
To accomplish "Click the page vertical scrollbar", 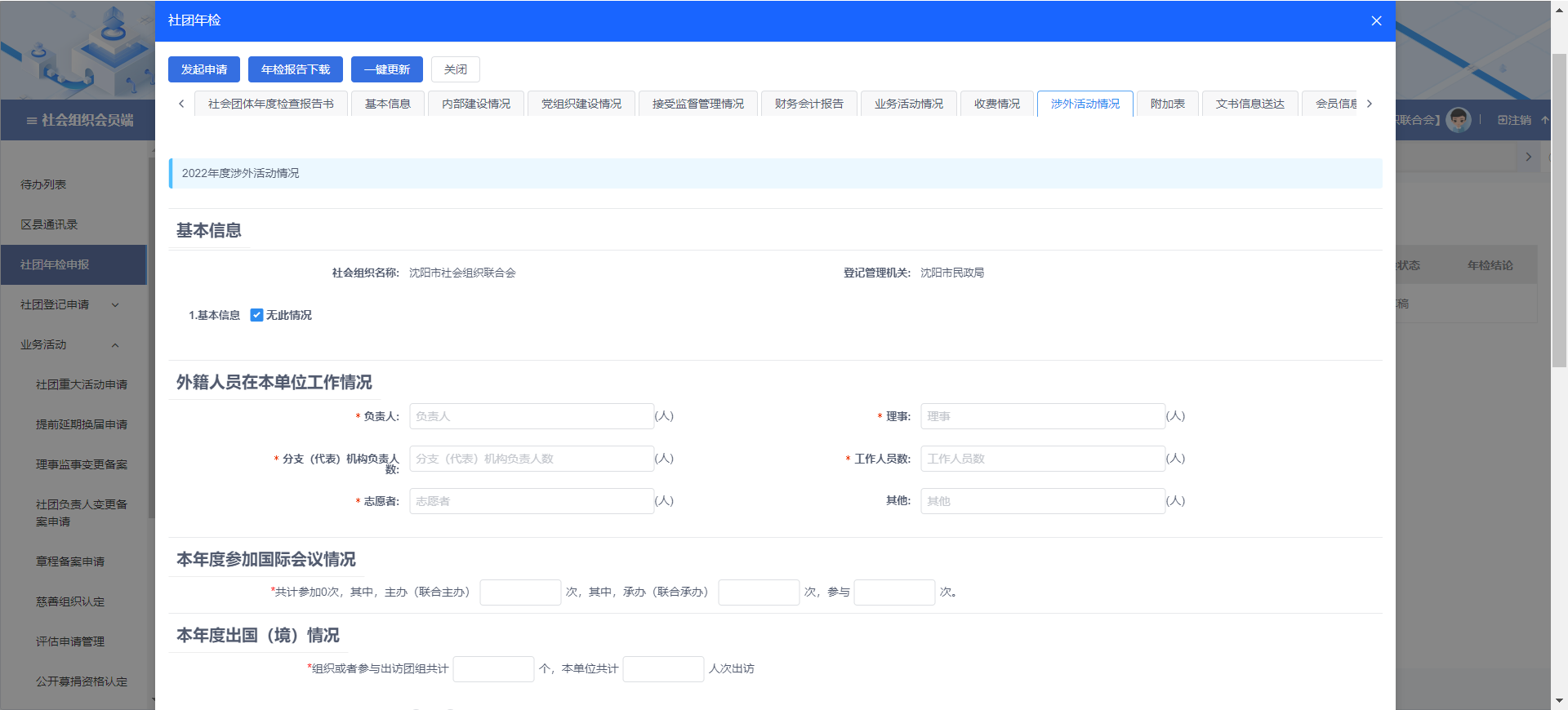I will tap(1559, 212).
